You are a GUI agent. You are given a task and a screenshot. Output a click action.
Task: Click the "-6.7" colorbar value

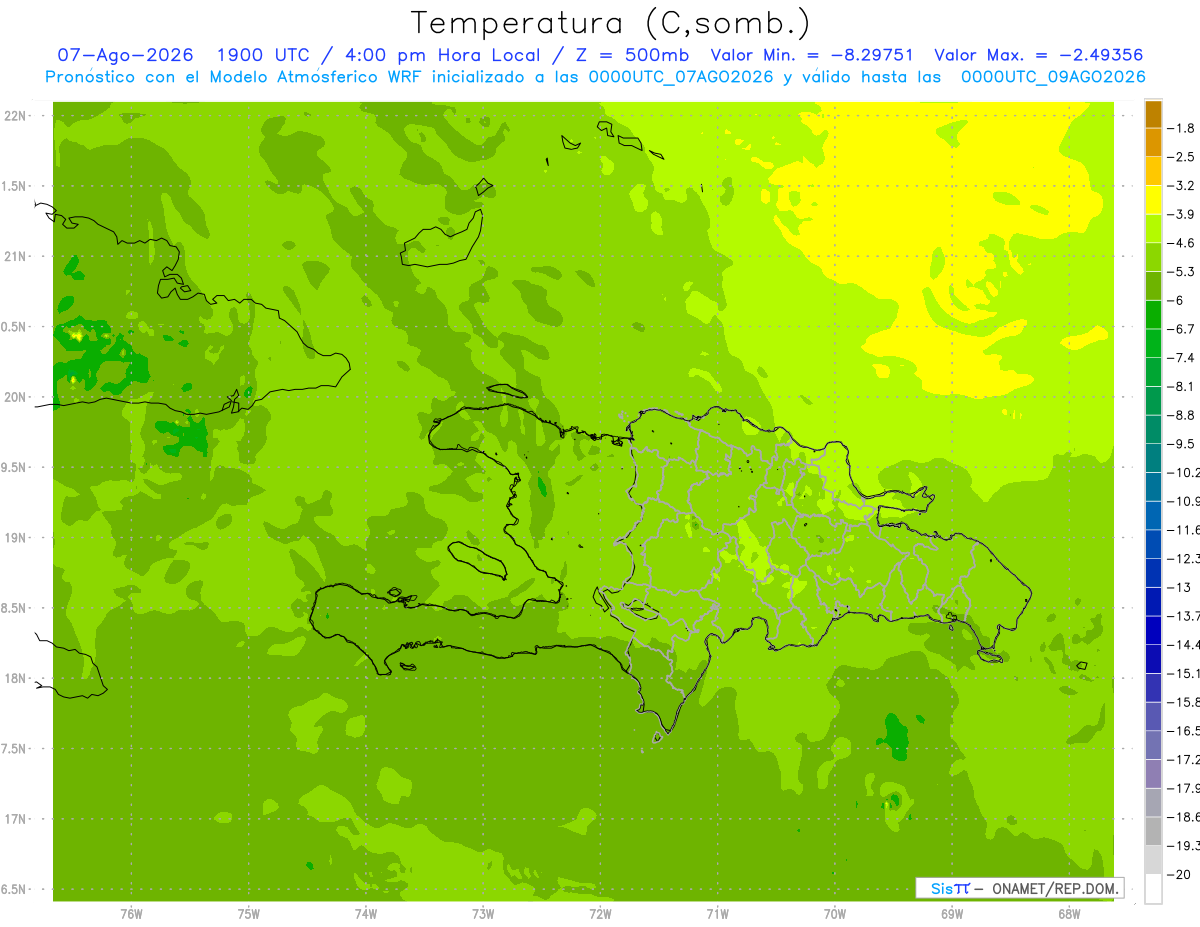1183,329
